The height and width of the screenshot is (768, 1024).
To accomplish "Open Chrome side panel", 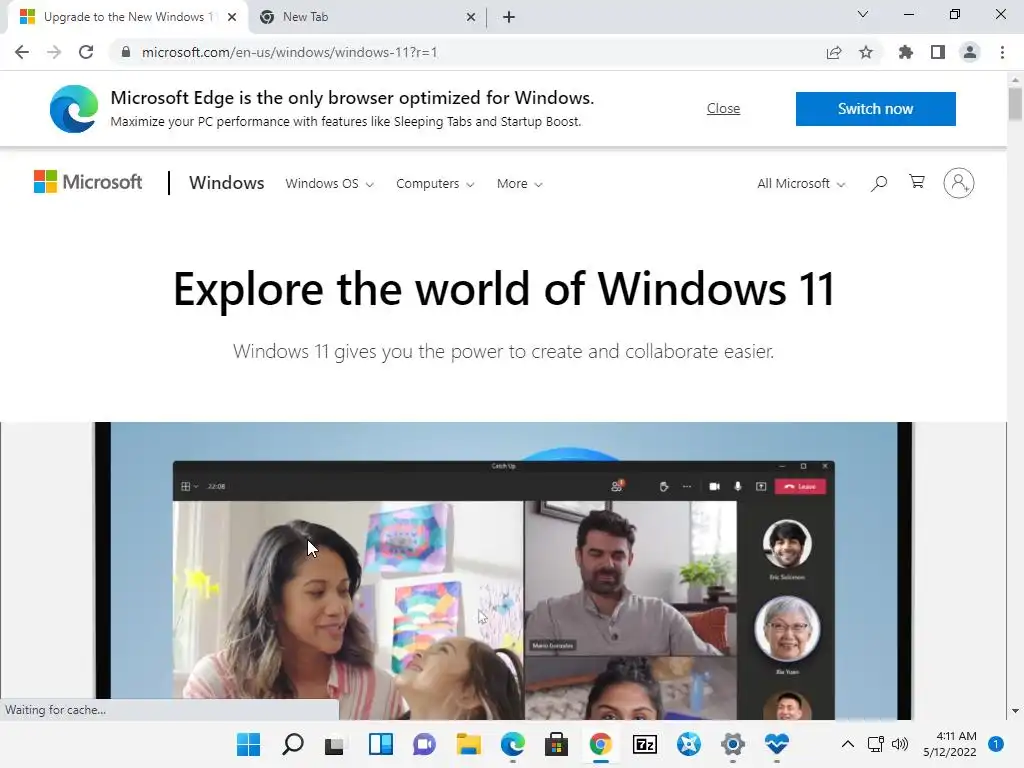I will pos(938,52).
